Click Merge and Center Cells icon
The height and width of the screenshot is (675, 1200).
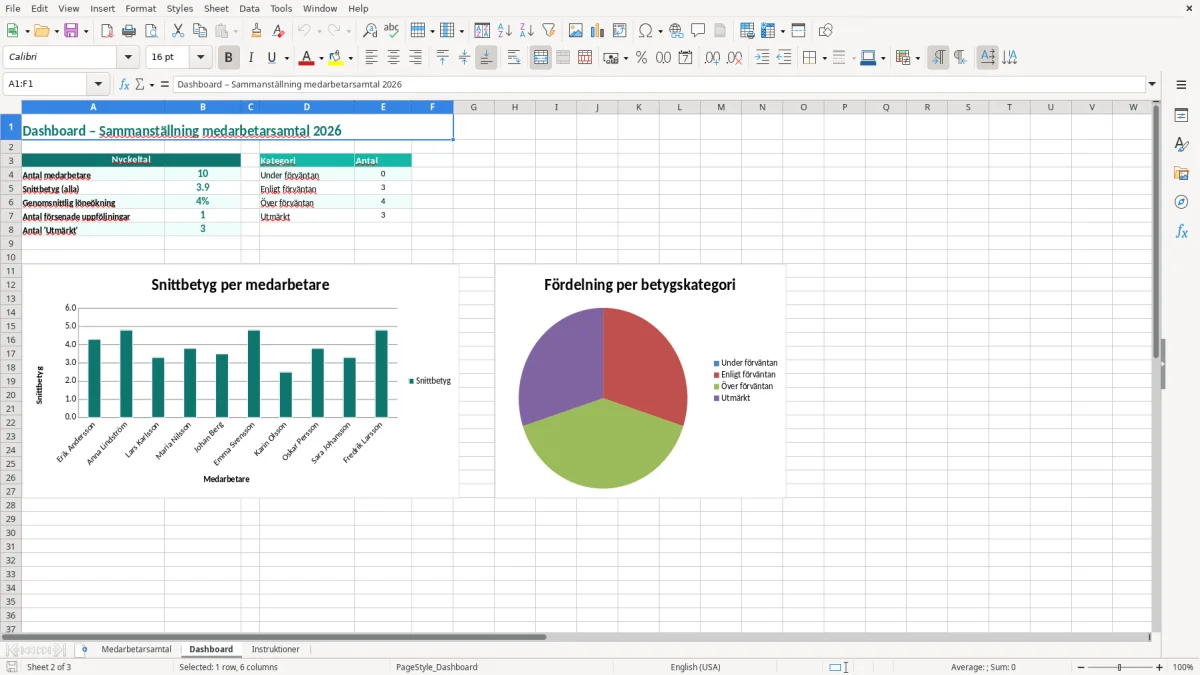[541, 58]
